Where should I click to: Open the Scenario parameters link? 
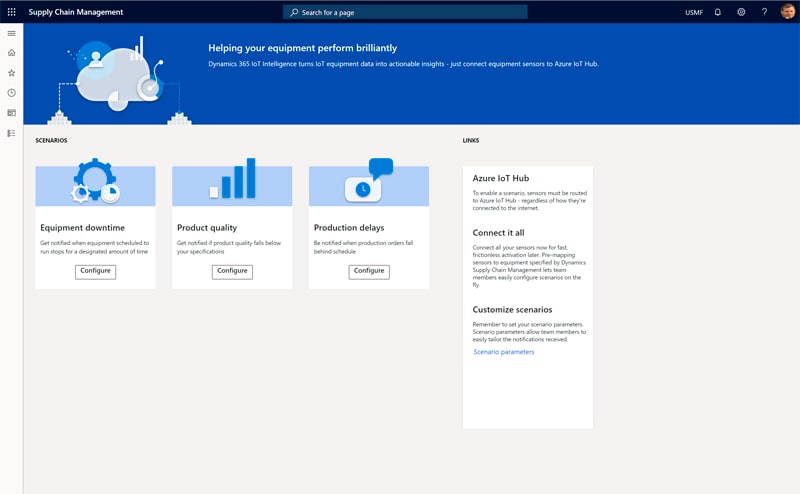click(x=504, y=352)
